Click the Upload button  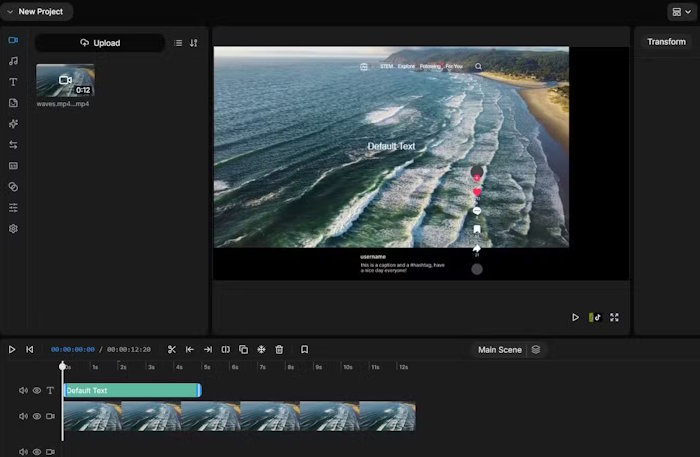[100, 43]
